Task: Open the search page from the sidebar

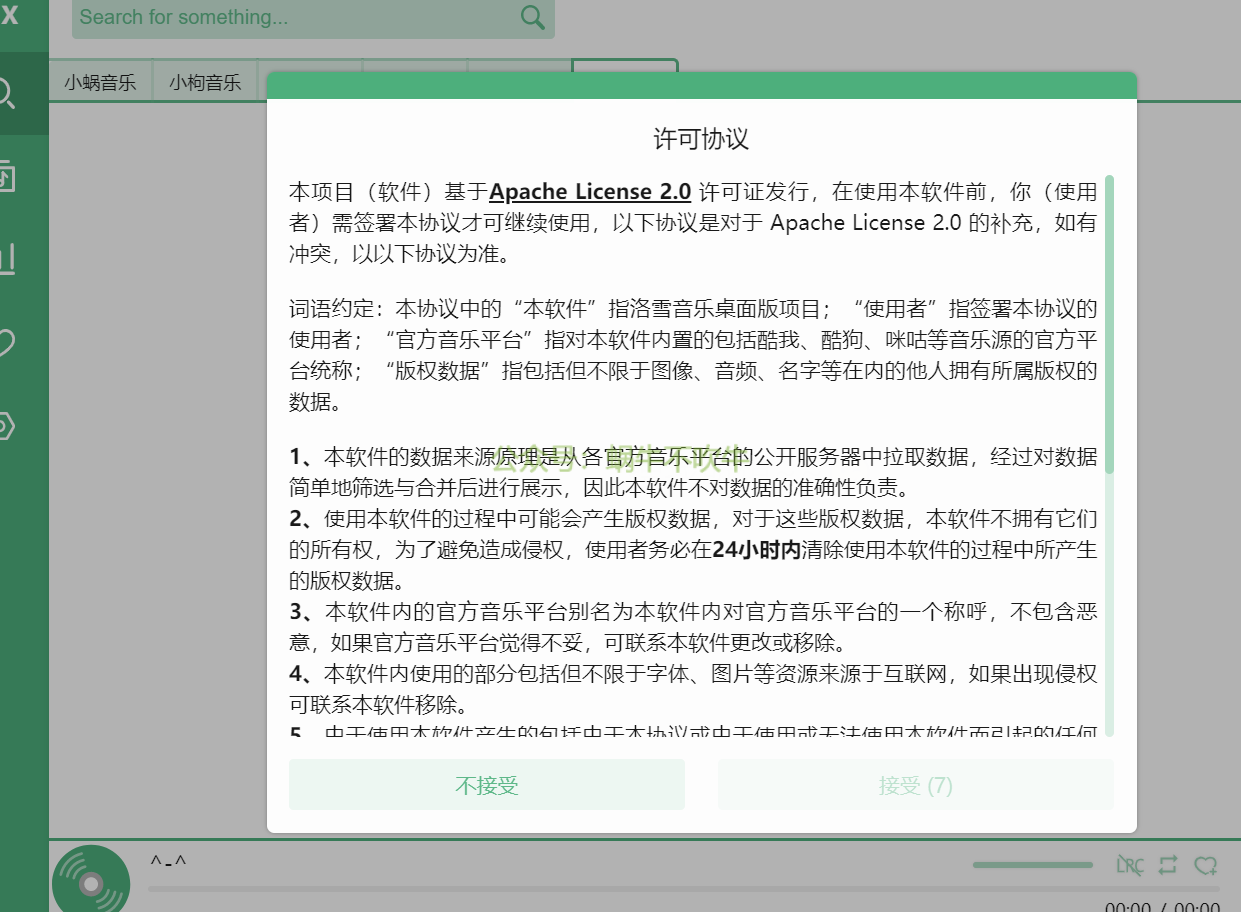Action: click(x=8, y=93)
